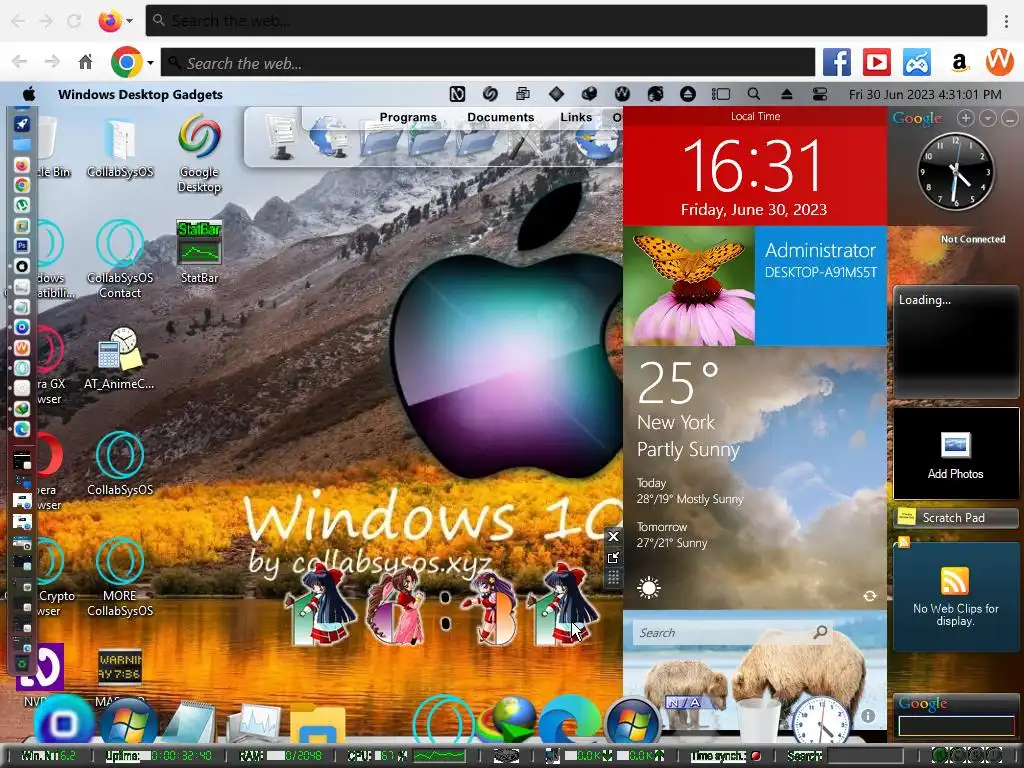Refresh the New York weather widget
Viewport: 1024px width, 768px height.
pos(869,596)
